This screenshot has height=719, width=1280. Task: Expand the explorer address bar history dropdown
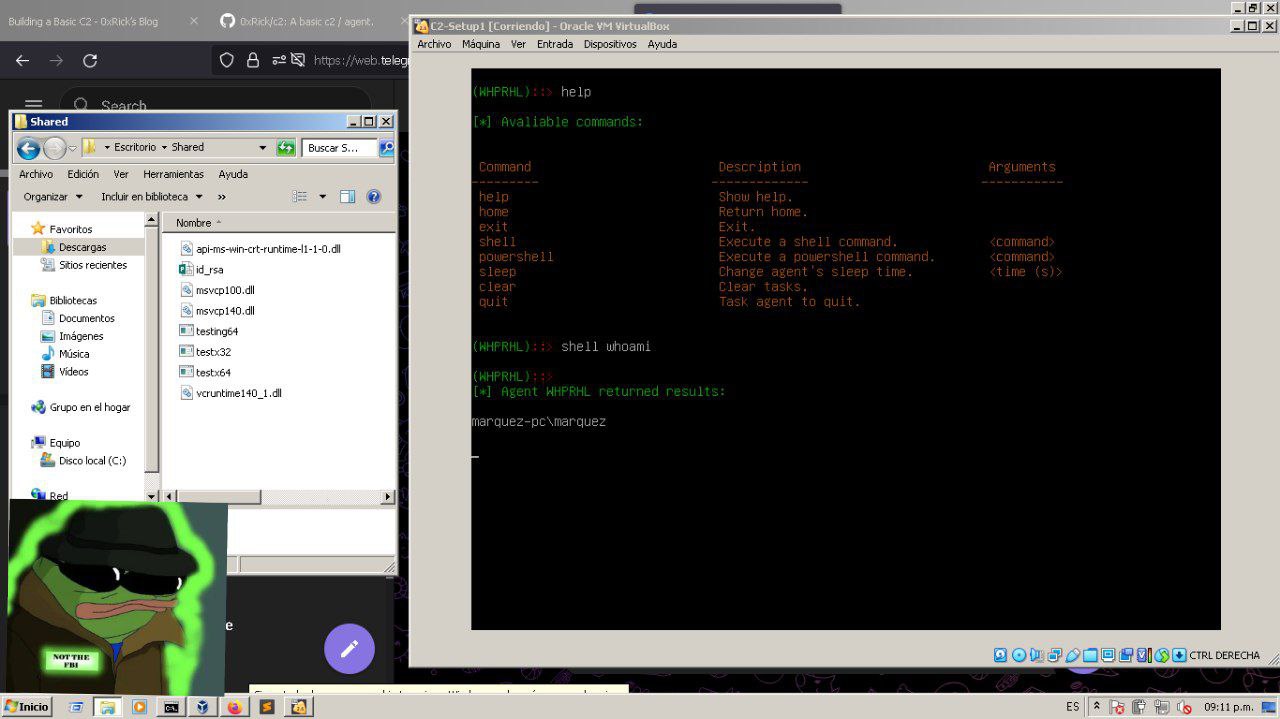tap(263, 148)
